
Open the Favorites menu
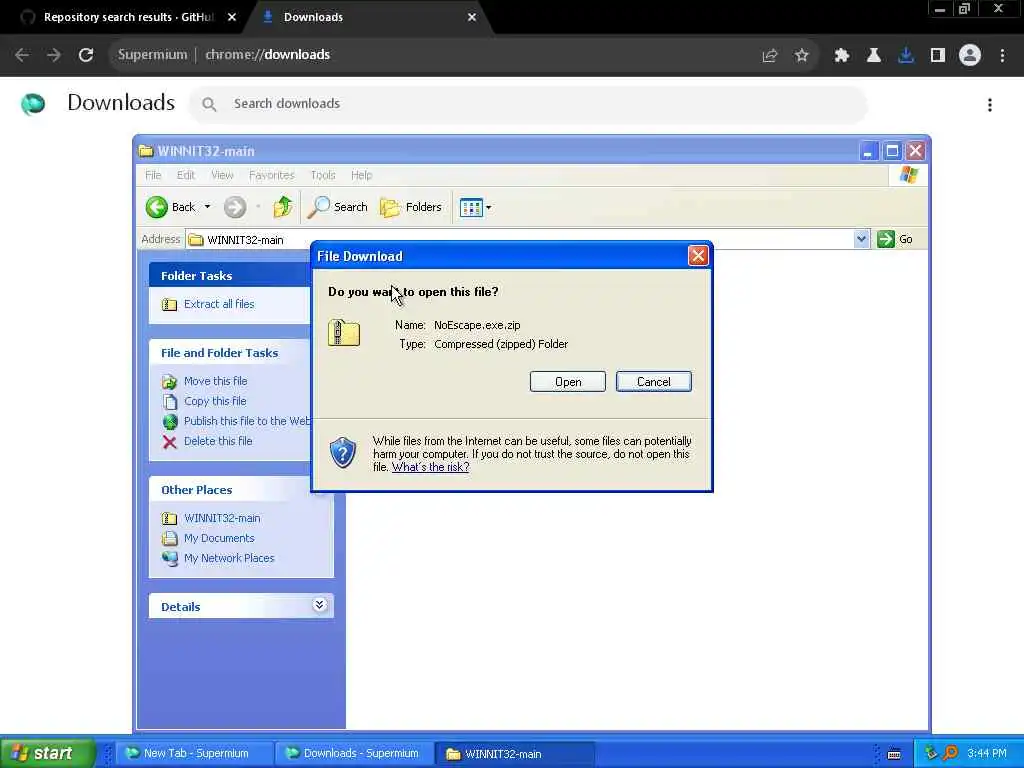272,175
